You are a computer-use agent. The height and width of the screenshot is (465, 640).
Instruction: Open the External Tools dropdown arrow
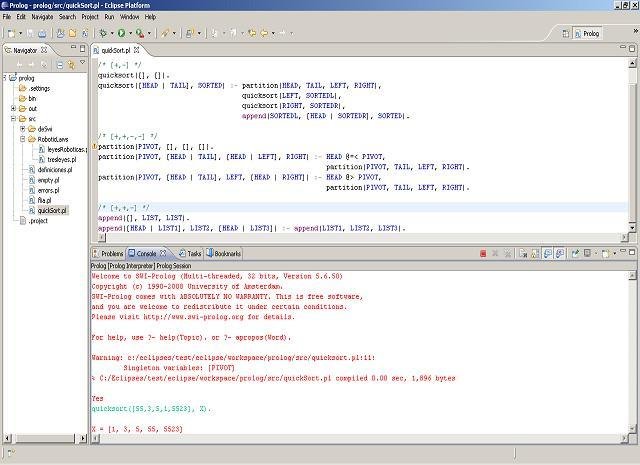click(149, 33)
